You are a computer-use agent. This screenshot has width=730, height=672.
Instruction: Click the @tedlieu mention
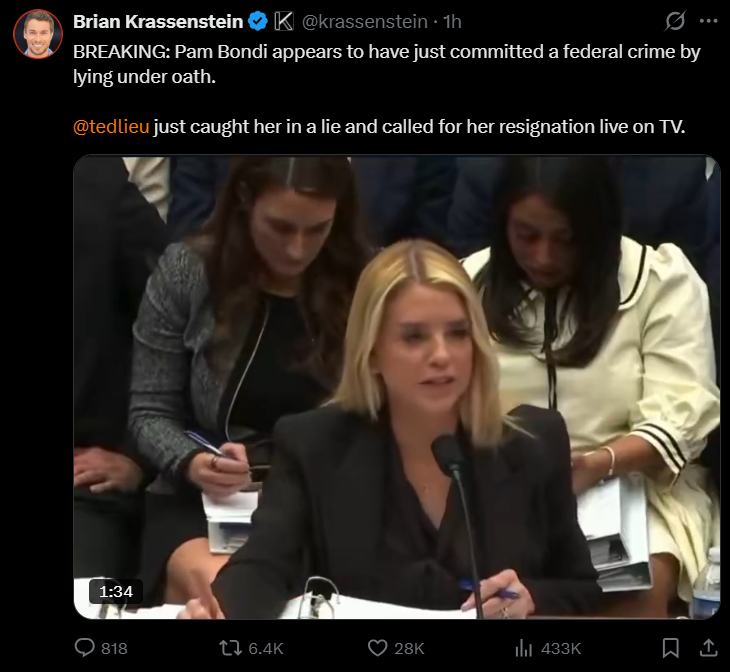point(111,127)
